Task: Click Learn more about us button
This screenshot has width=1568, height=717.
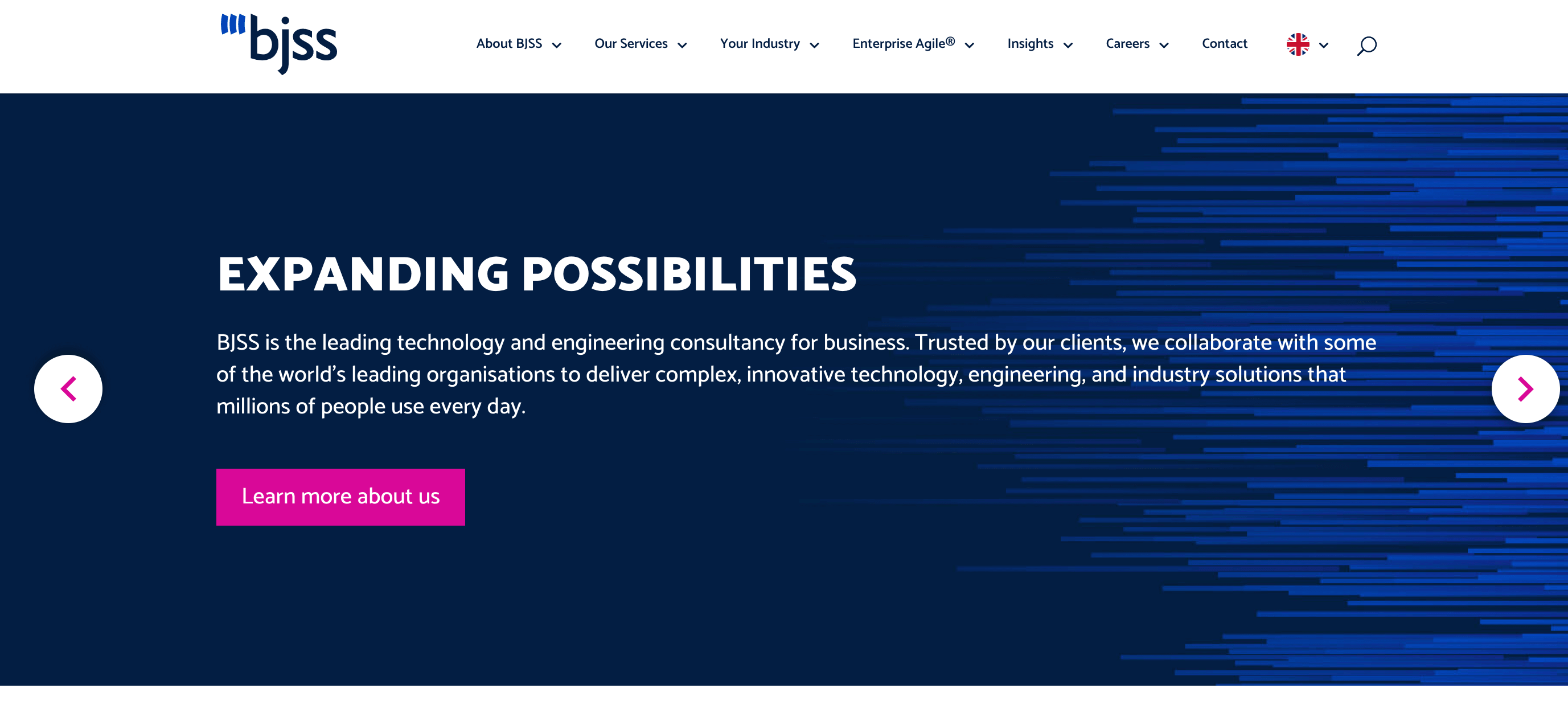Action: pyautogui.click(x=340, y=496)
